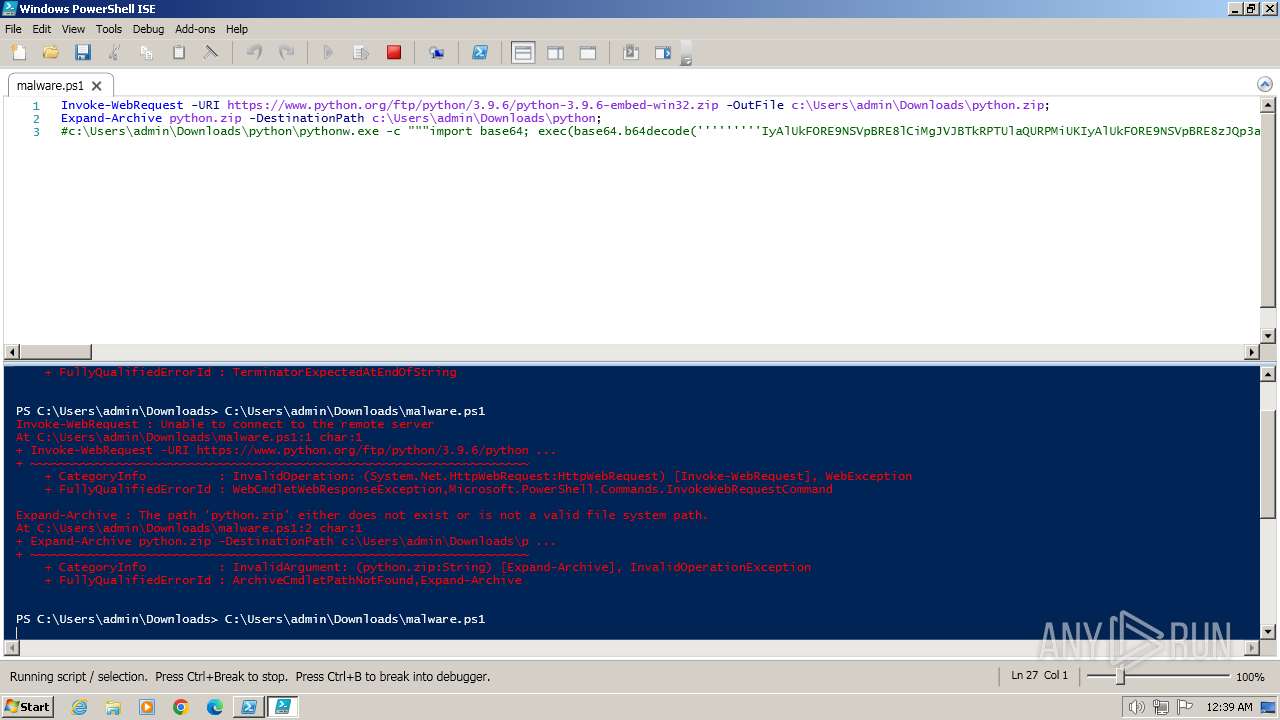Click the 100% zoom value
1280x720 pixels.
[x=1250, y=677]
